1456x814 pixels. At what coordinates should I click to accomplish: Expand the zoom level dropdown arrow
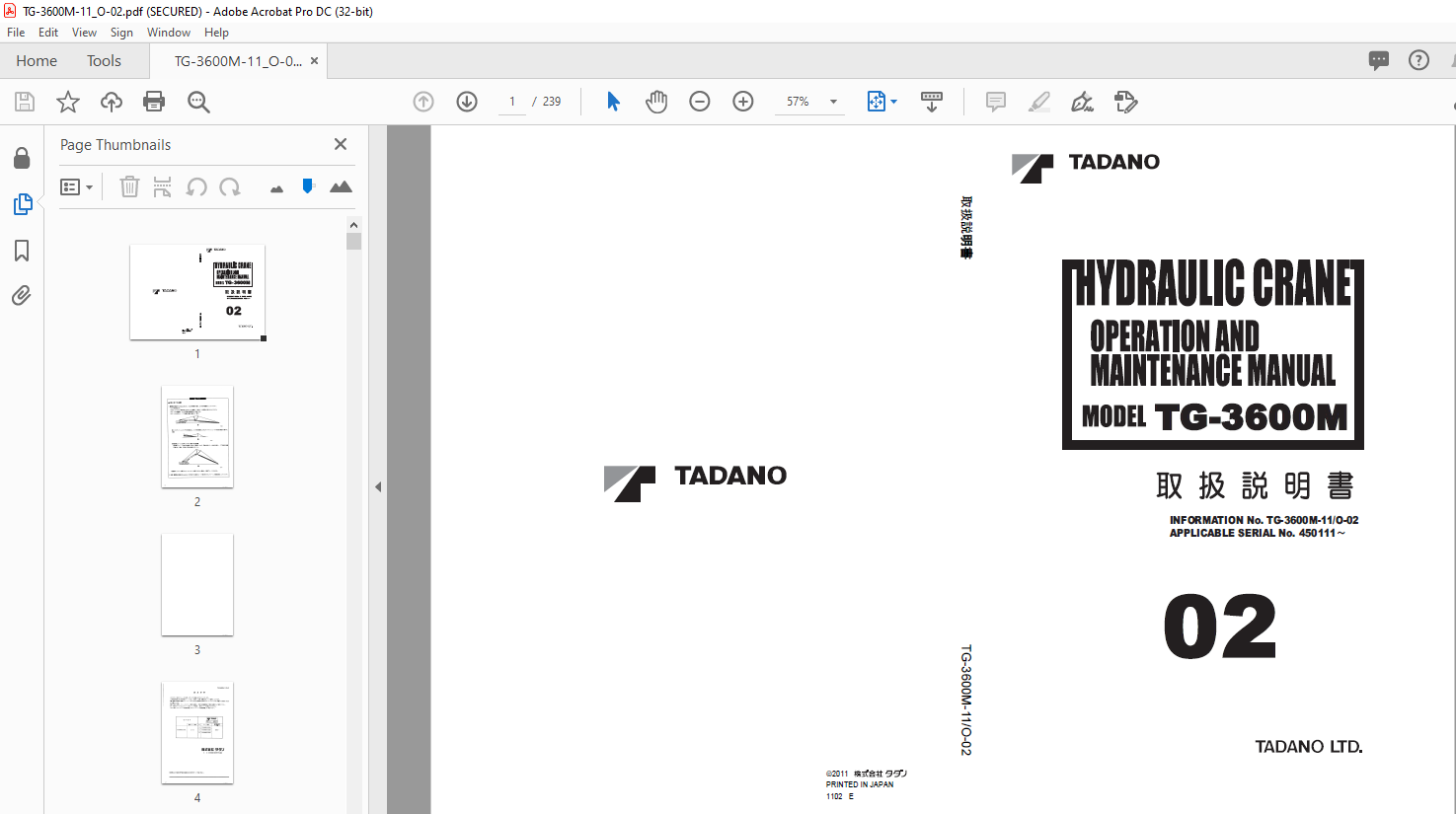pos(833,102)
